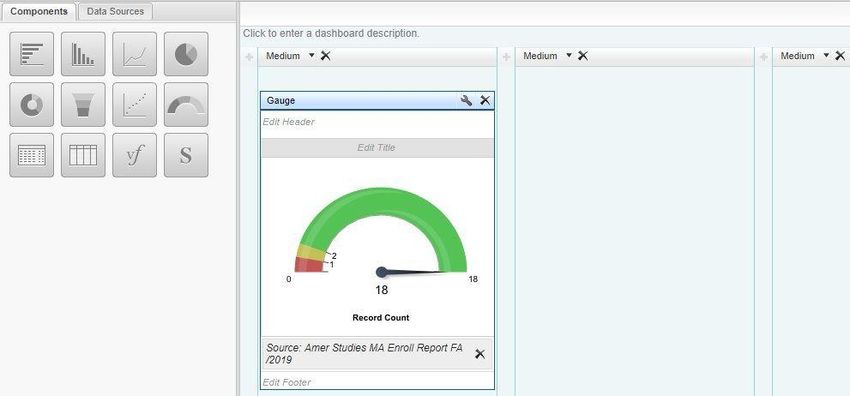The image size is (850, 396).
Task: Open third column Medium width dropdown
Action: (826, 55)
